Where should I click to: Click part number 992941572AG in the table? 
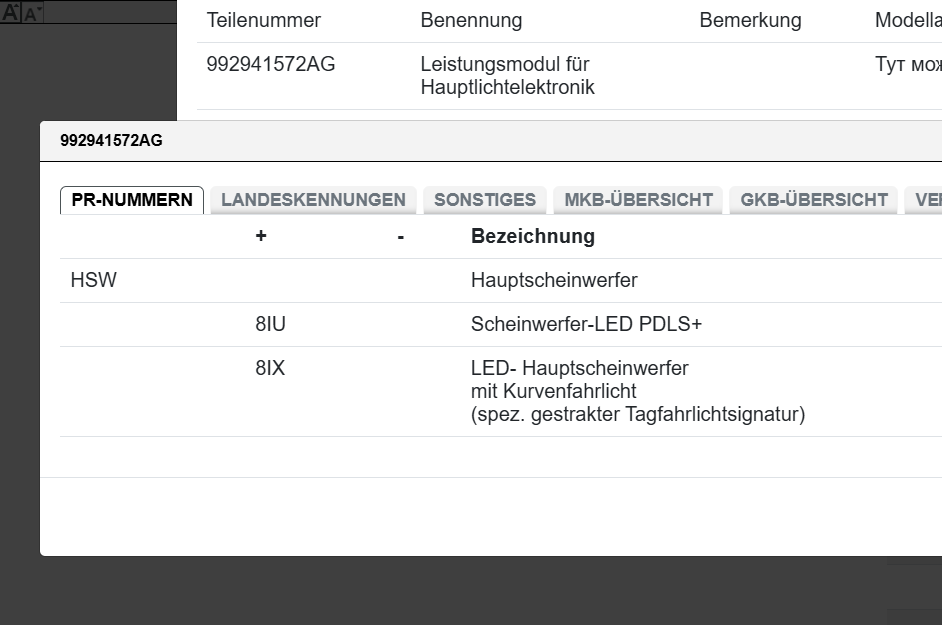click(x=271, y=65)
